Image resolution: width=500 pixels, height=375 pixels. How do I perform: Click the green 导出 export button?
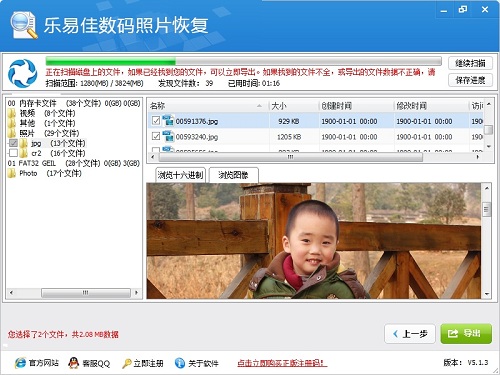click(466, 334)
